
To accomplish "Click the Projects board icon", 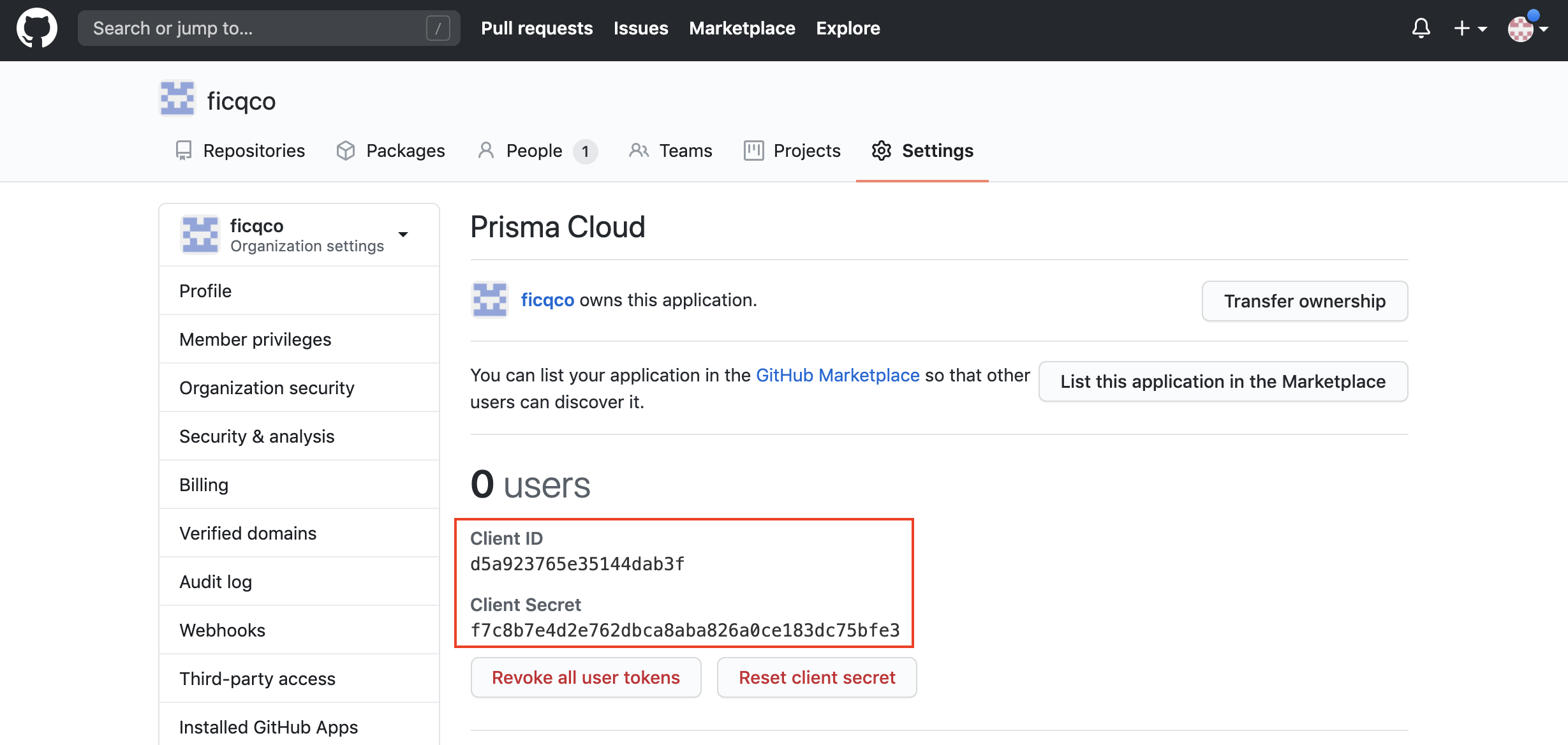I will click(x=753, y=151).
